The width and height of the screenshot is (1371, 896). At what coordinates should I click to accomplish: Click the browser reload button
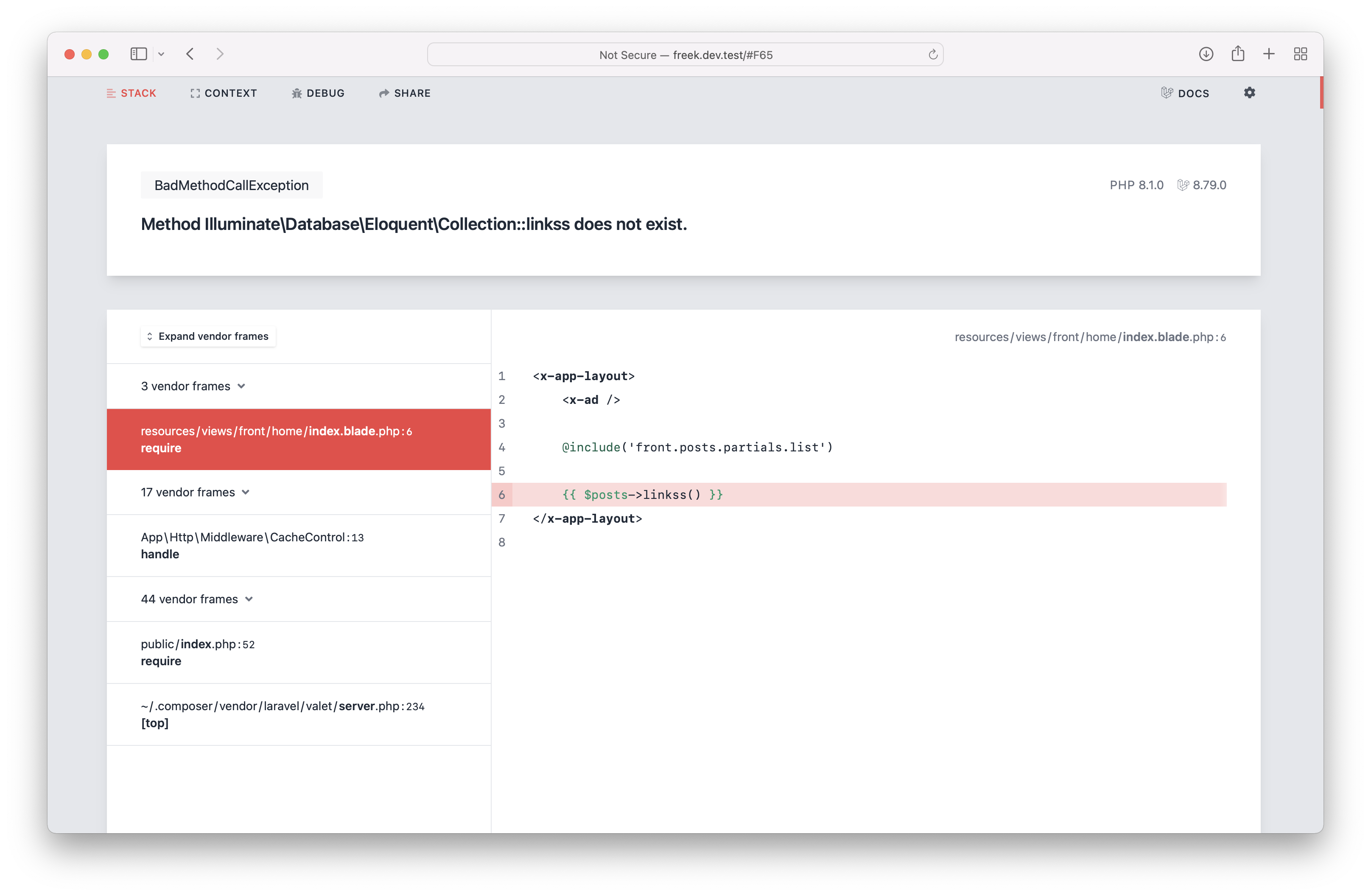coord(931,54)
